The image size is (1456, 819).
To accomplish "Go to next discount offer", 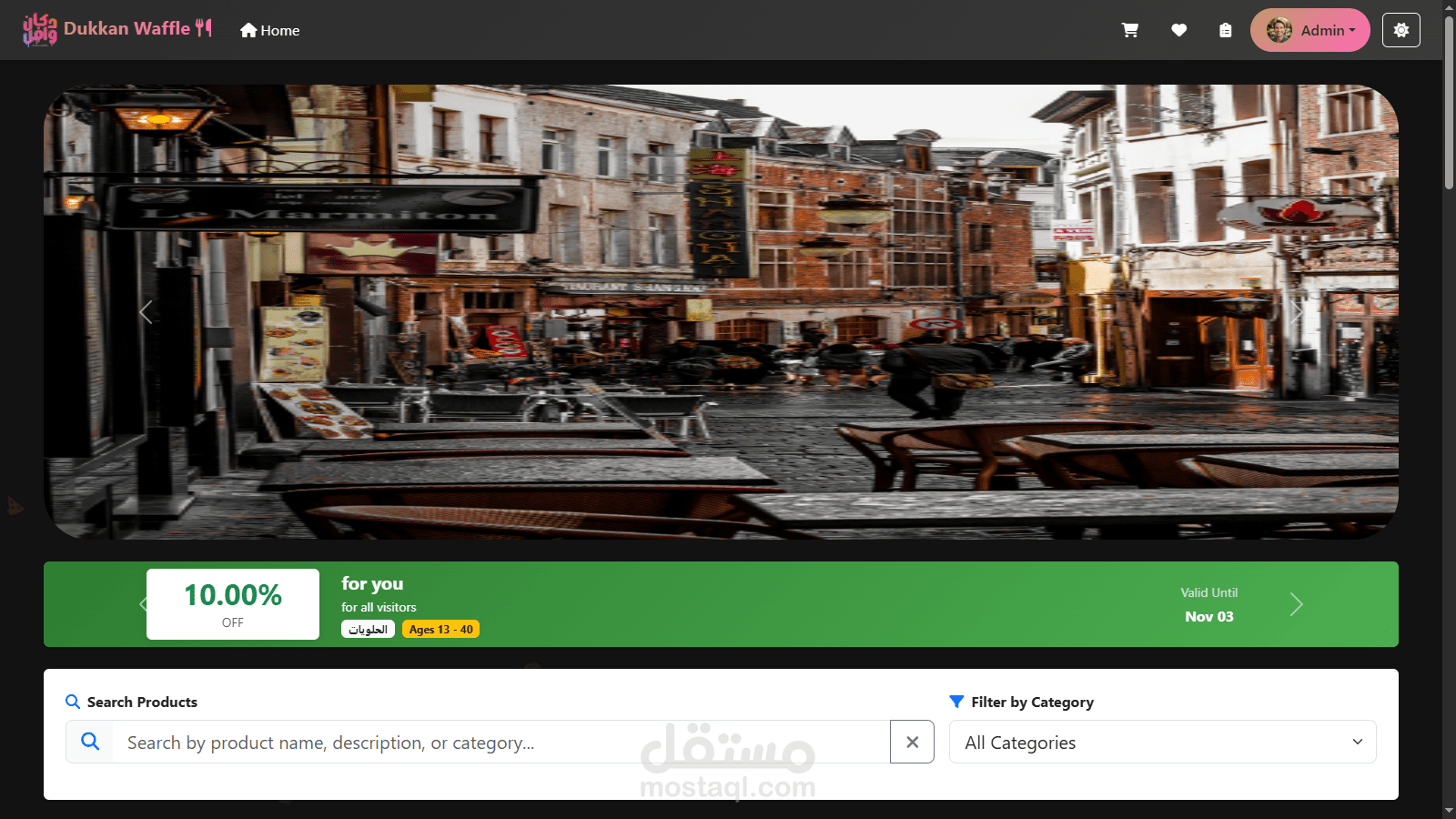I will 1297,604.
